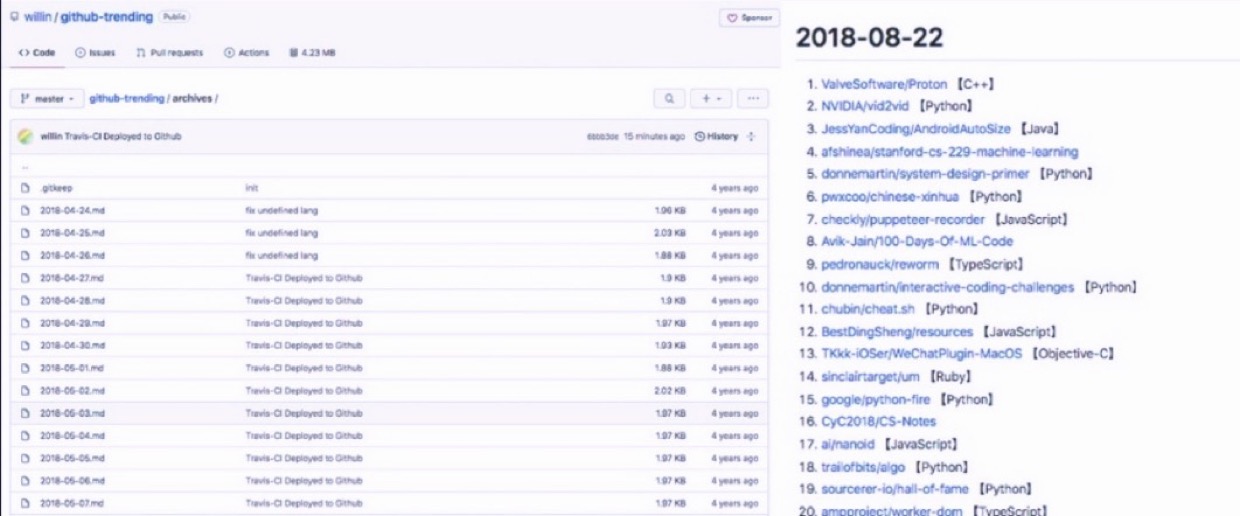Click the repository book icon beside willin

pyautogui.click(x=14, y=18)
